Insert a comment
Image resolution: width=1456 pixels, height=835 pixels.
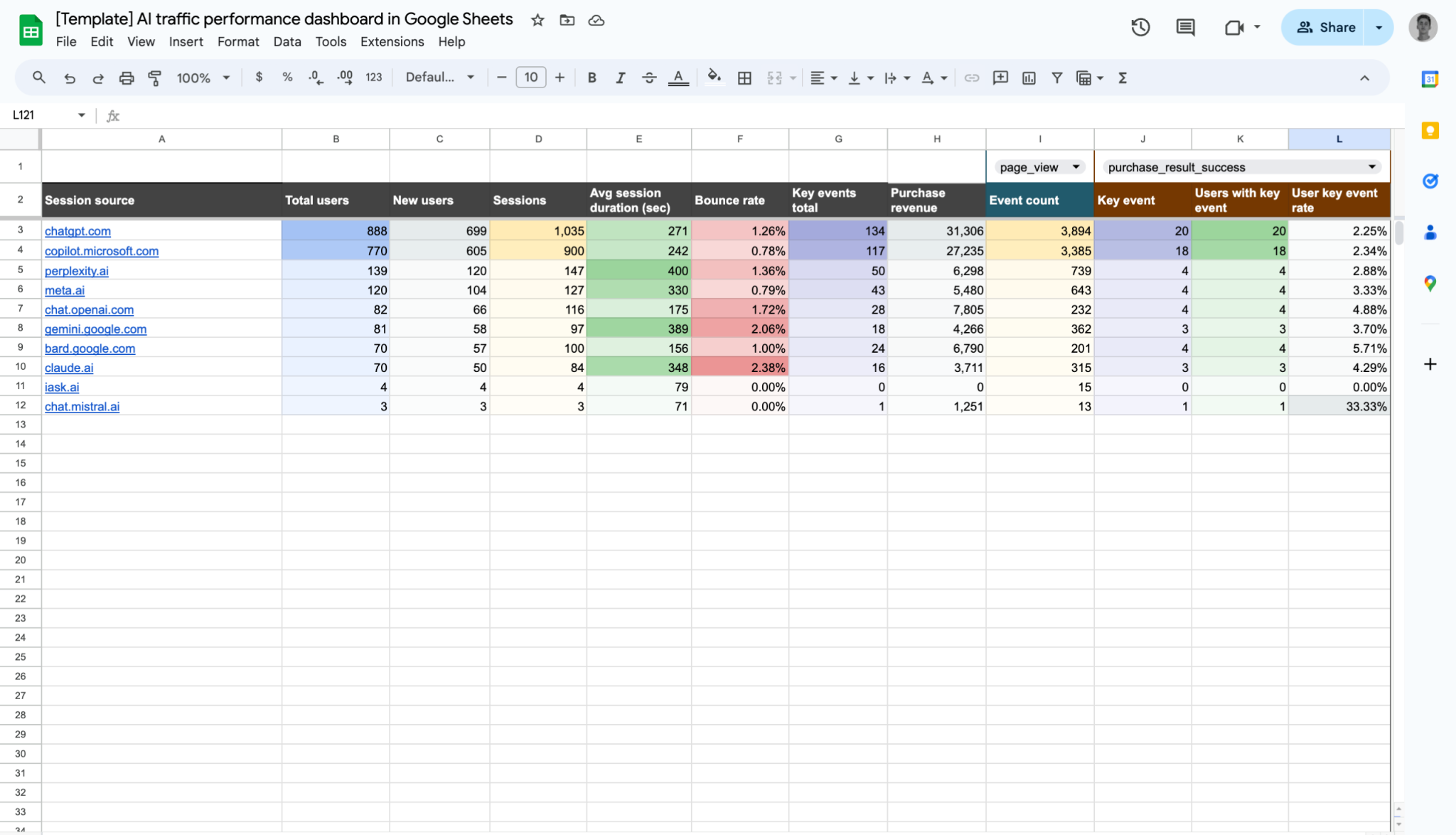1000,78
